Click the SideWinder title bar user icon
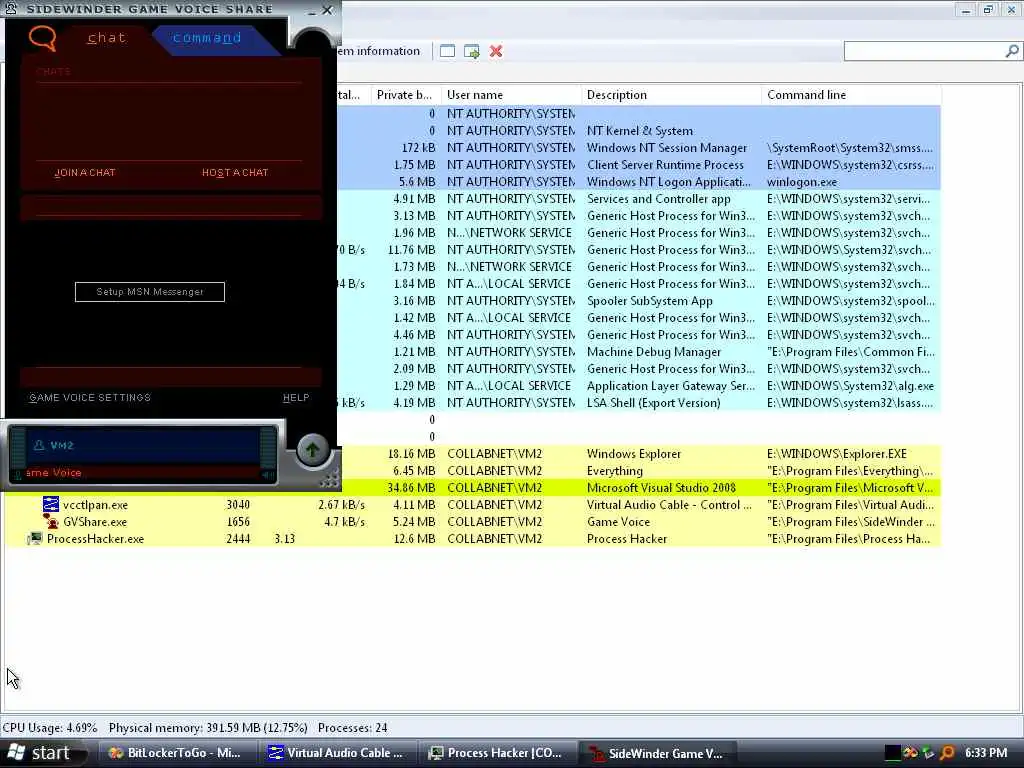1024x768 pixels. [x=11, y=9]
